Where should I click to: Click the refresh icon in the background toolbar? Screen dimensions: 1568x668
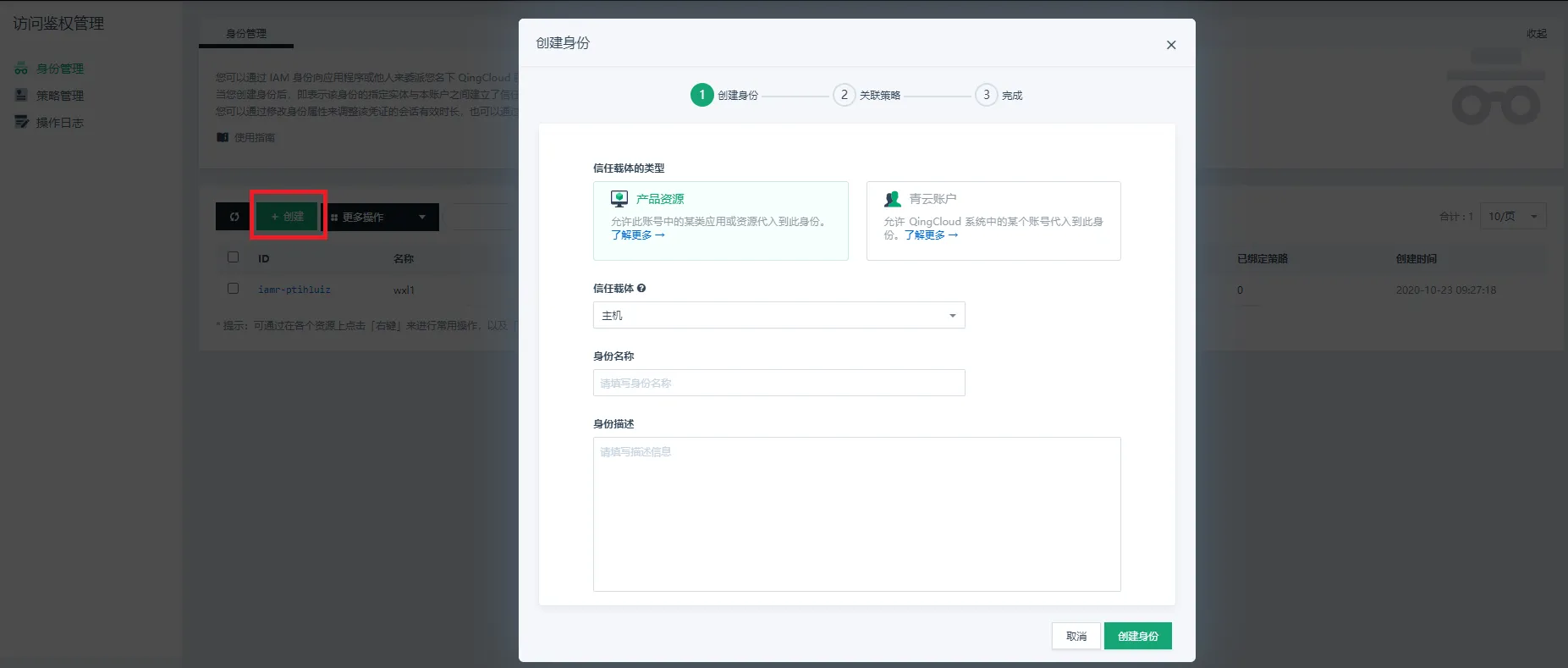click(234, 217)
